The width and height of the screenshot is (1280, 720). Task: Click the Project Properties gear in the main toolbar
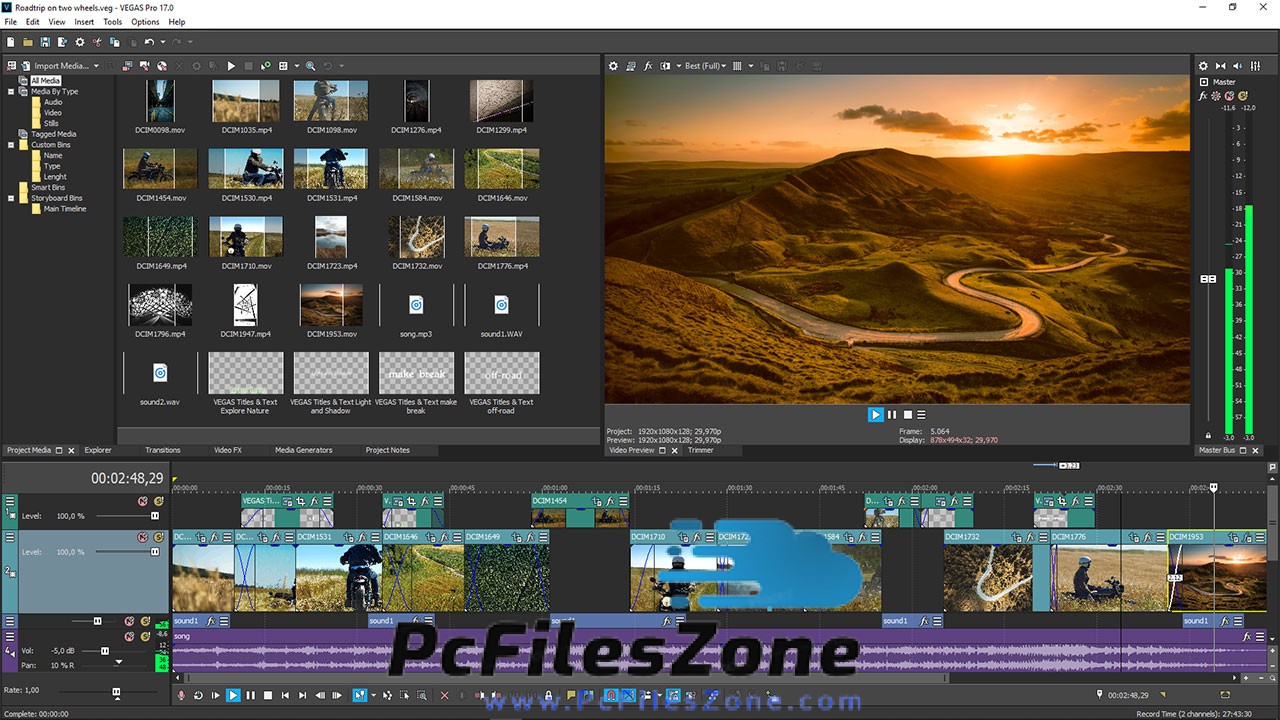click(79, 42)
